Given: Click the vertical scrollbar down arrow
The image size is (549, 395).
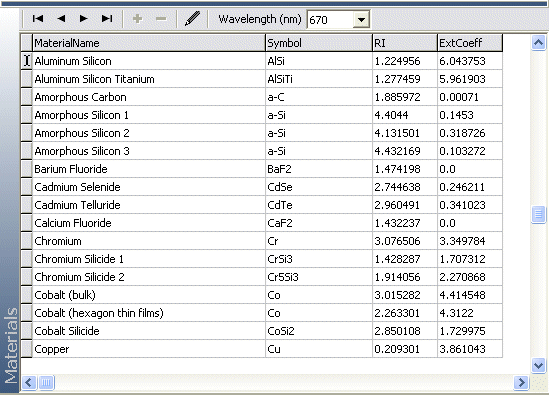Looking at the screenshot, I should (x=538, y=366).
